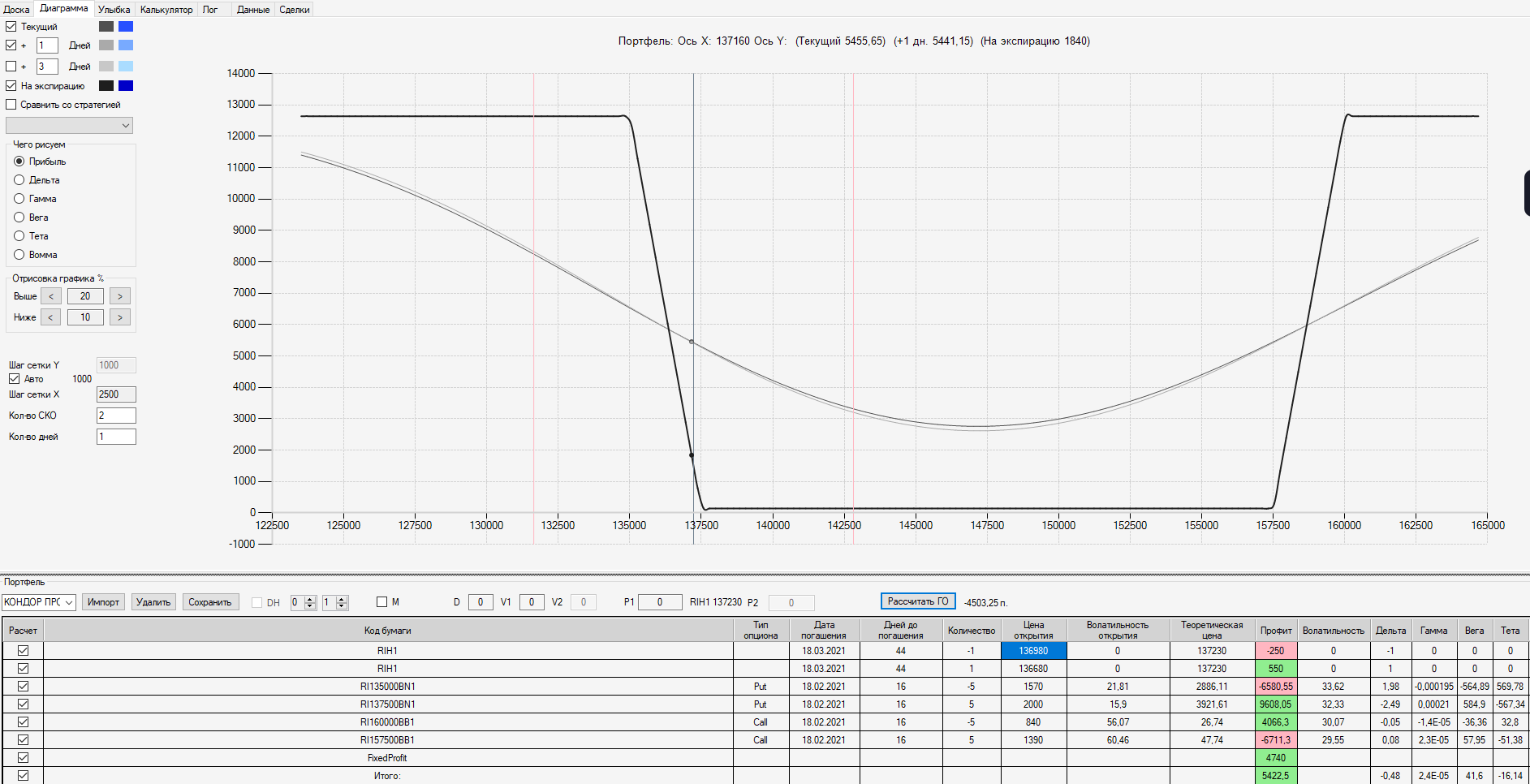Choose the Гамма radio option
1530x784 pixels.
coord(19,199)
